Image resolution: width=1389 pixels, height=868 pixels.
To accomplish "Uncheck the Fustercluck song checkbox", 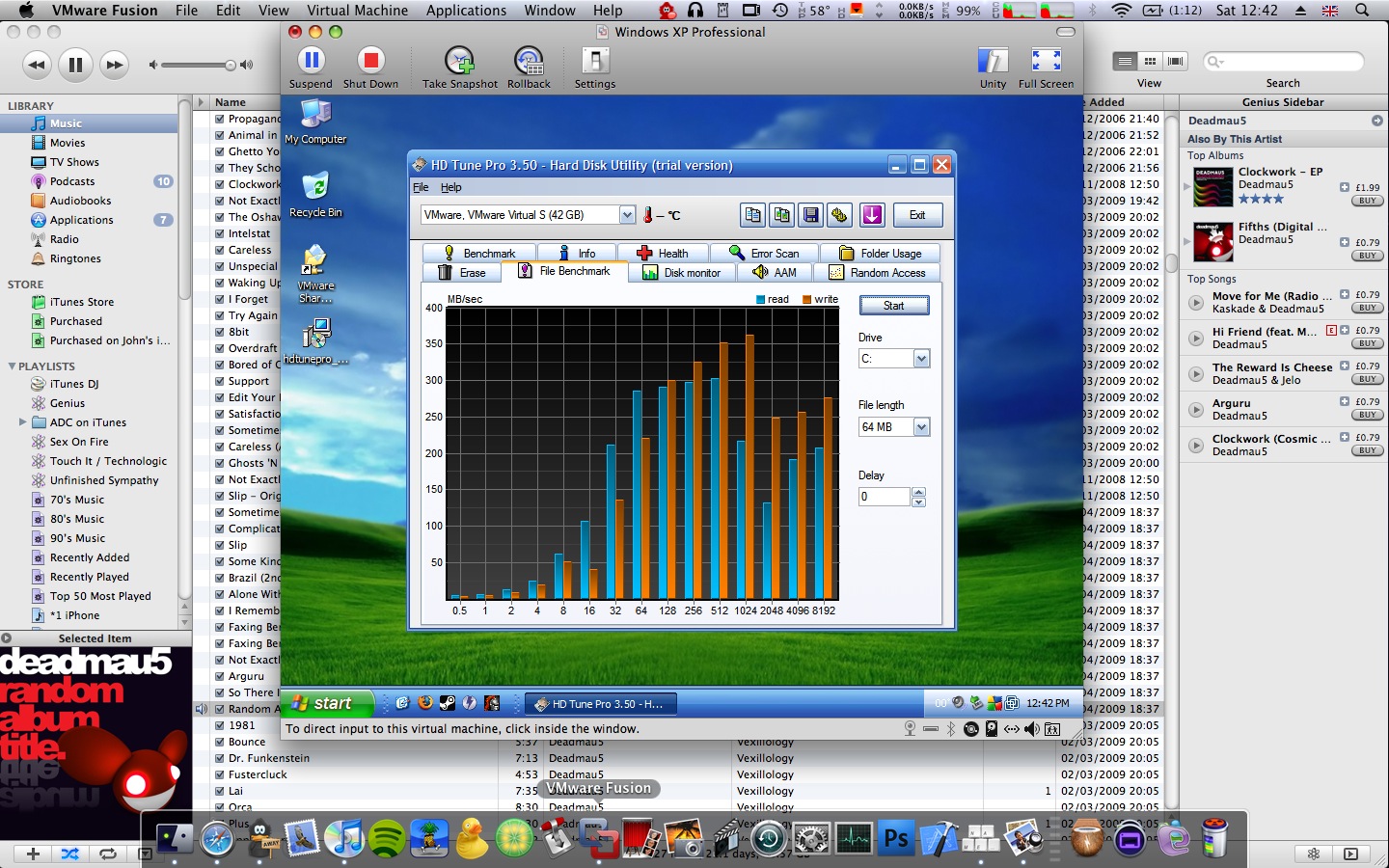I will click(220, 774).
